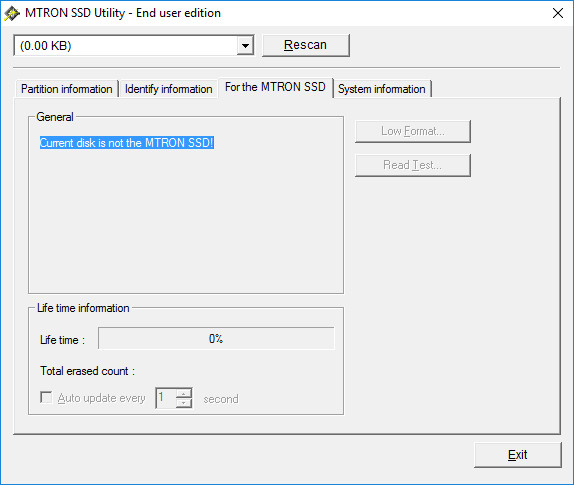574x485 pixels.
Task: Increase the auto update interval spinner up
Action: (x=184, y=393)
